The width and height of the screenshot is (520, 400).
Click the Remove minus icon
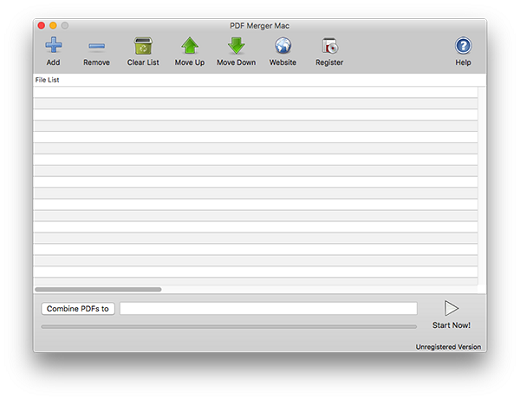[x=97, y=46]
